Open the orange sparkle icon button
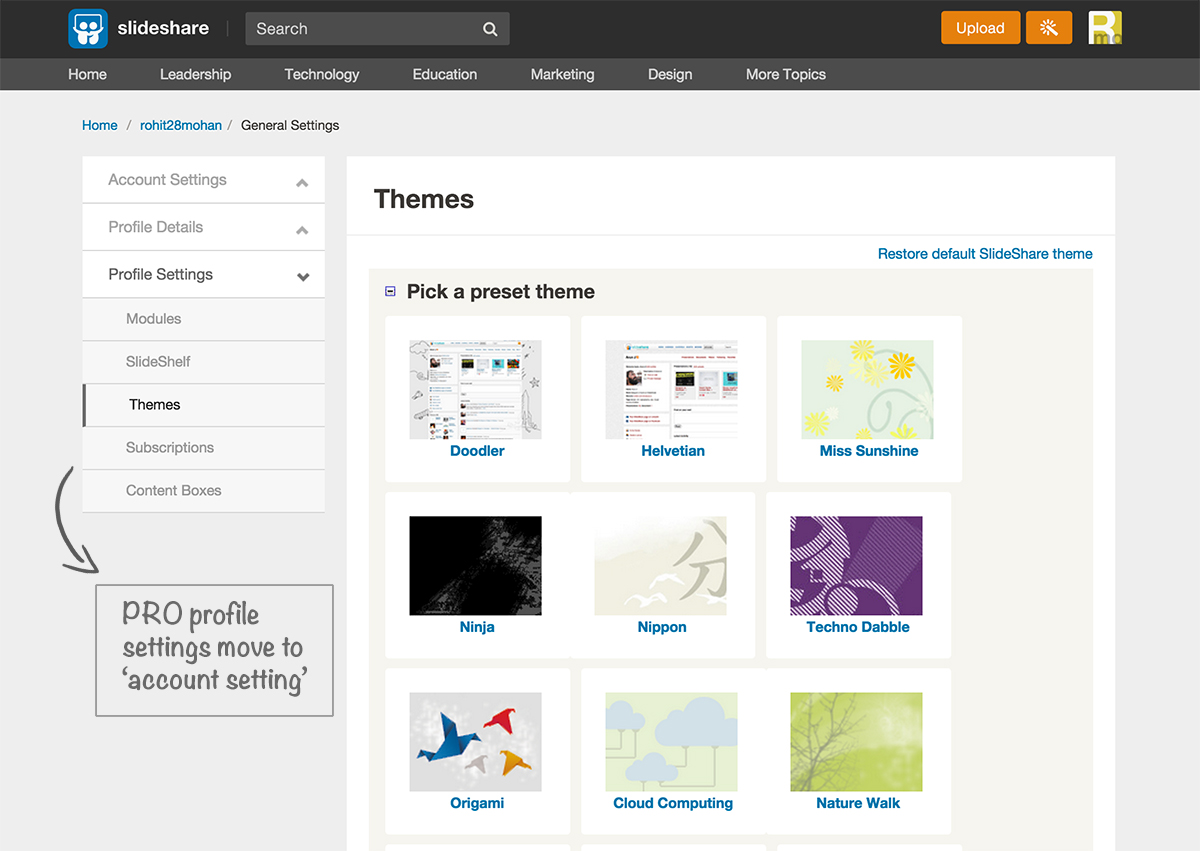1200x851 pixels. (x=1049, y=28)
